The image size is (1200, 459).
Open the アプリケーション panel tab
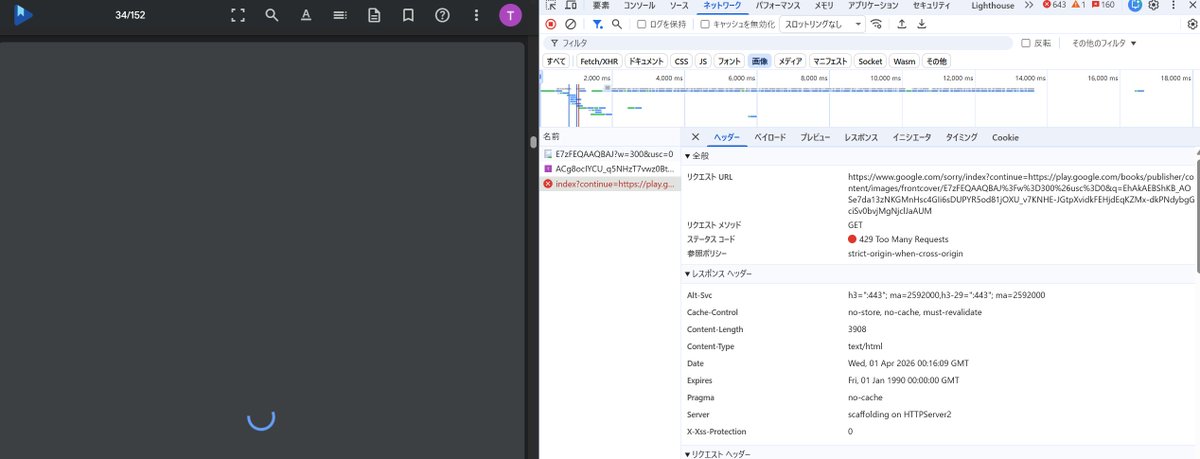[871, 5]
